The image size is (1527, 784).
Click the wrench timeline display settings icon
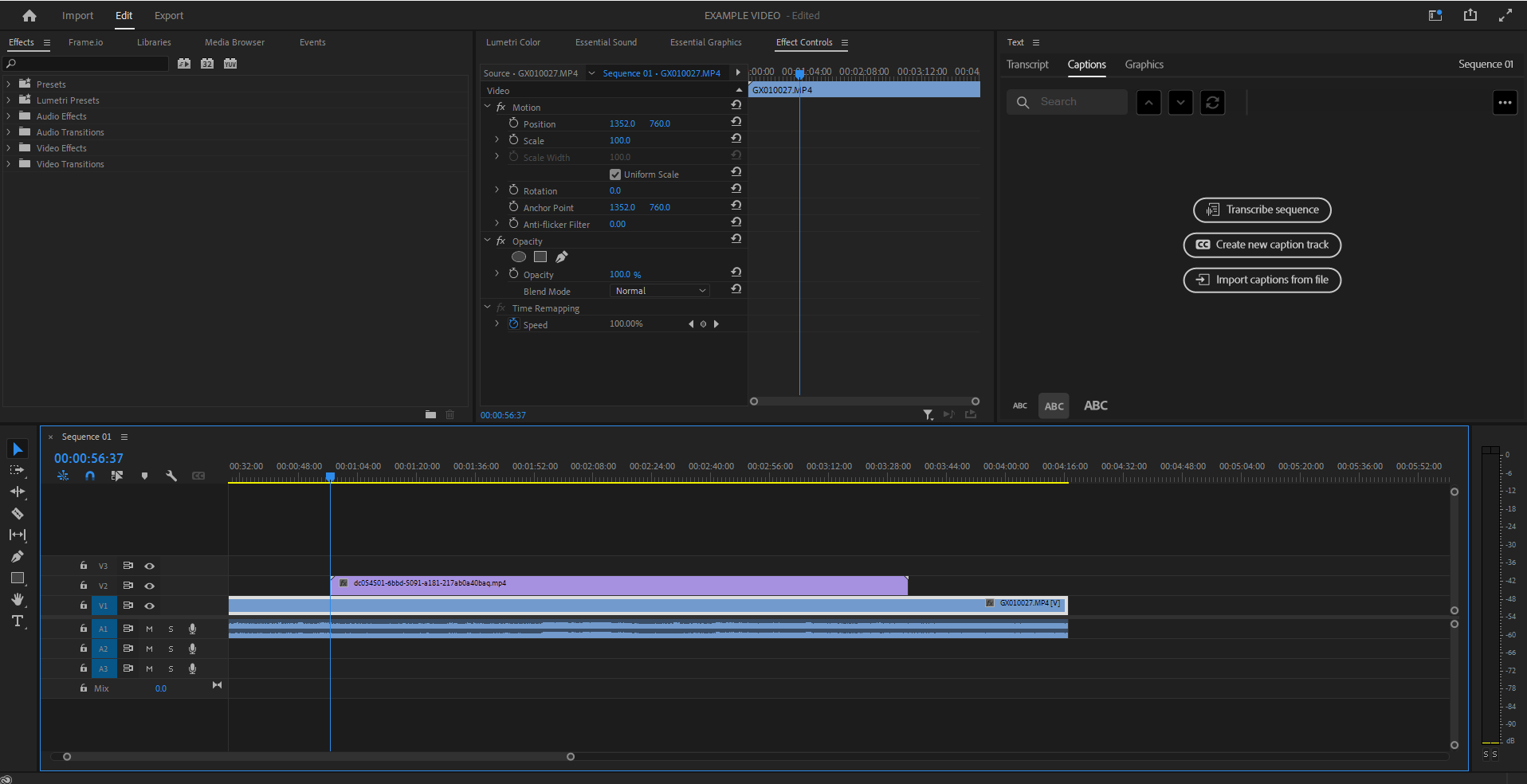(171, 476)
